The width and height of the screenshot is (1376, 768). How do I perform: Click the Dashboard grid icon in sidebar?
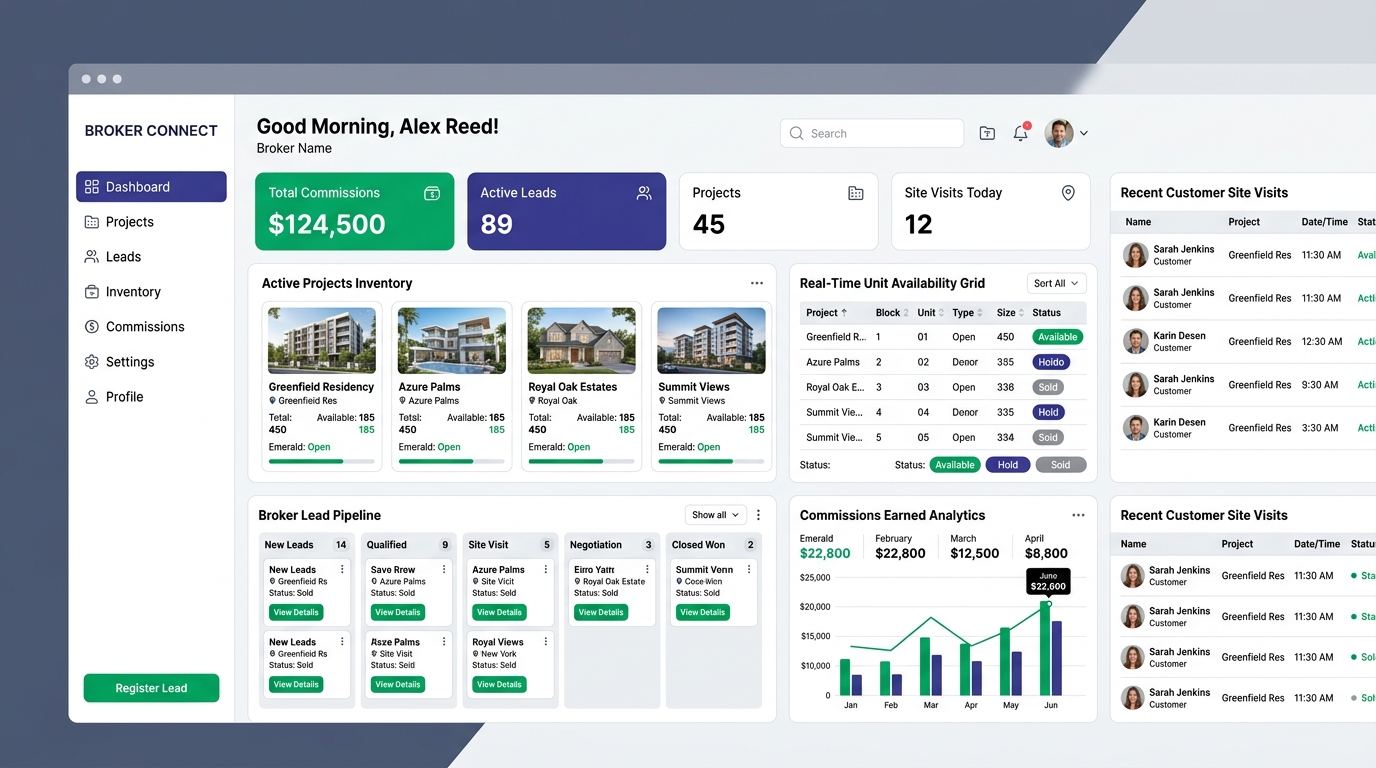click(x=92, y=187)
